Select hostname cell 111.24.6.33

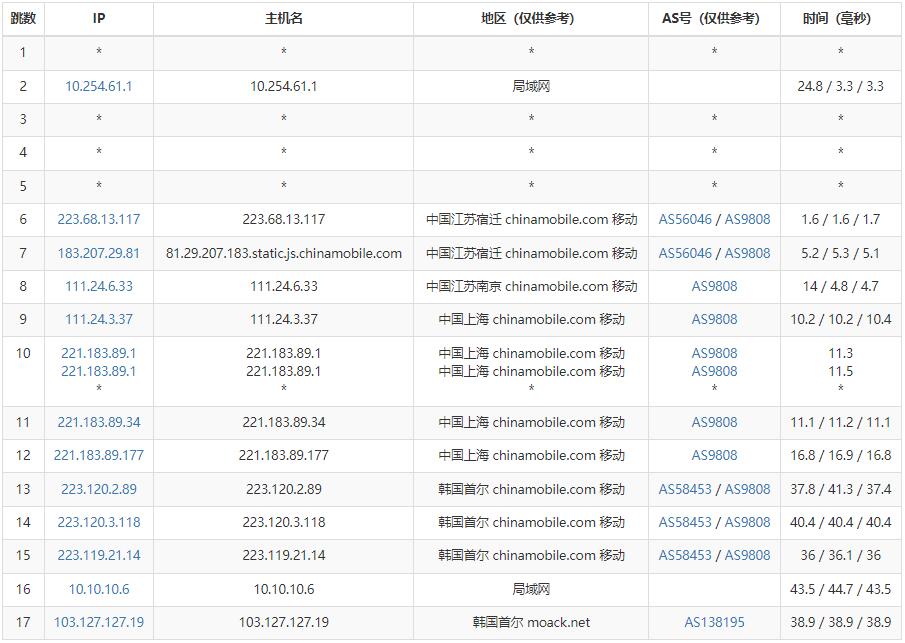[x=283, y=286]
